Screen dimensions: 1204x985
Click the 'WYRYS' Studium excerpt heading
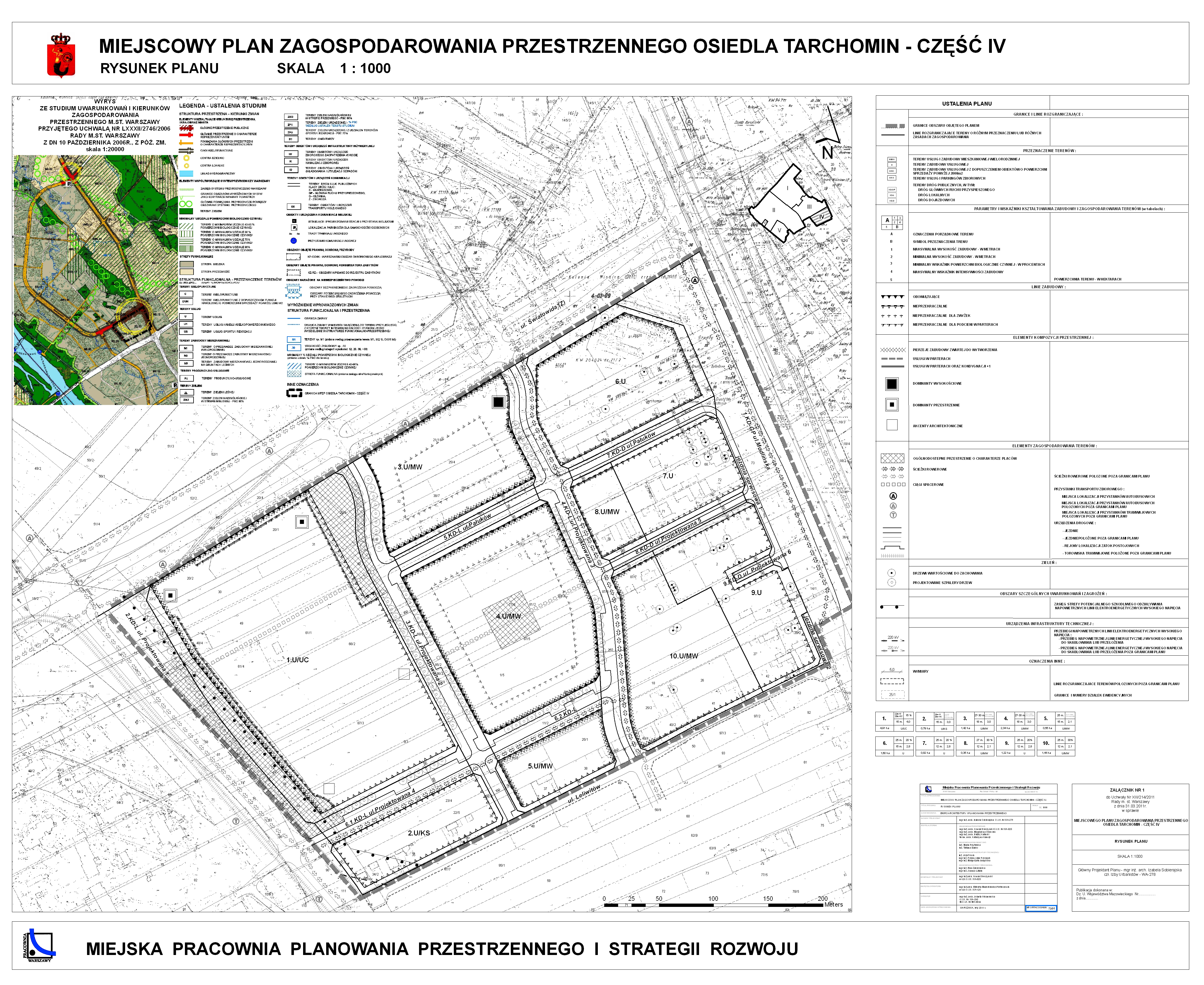[x=105, y=101]
